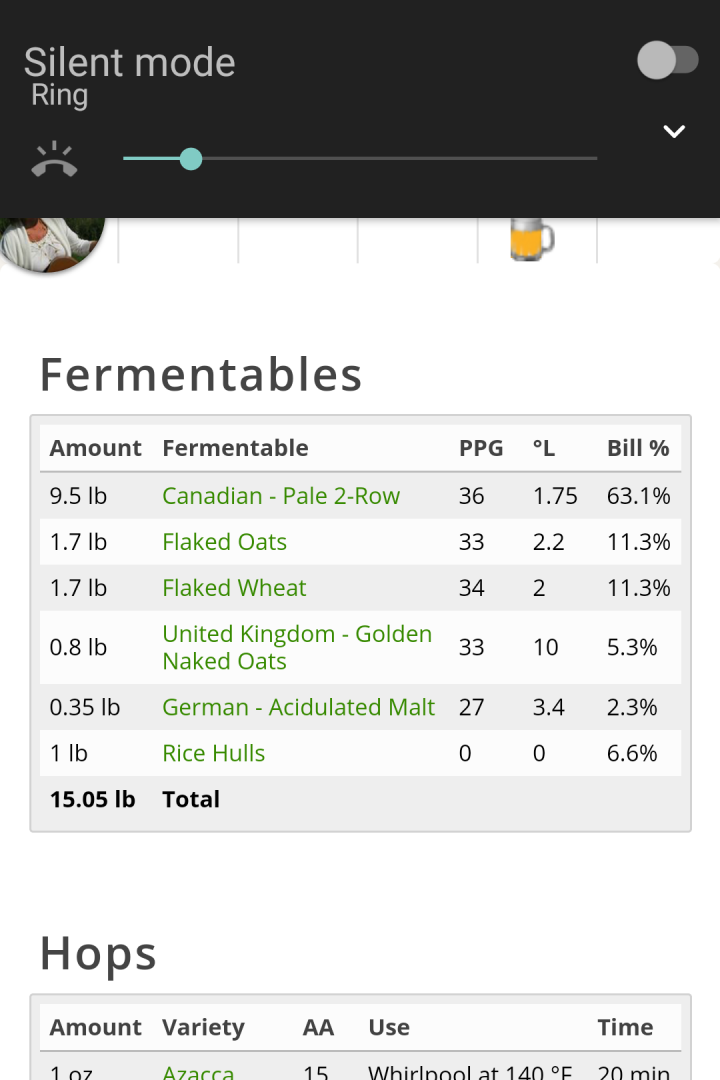Screen dimensions: 720x1080
Task: Open the Flaked Oats fermentable link
Action: [x=225, y=542]
